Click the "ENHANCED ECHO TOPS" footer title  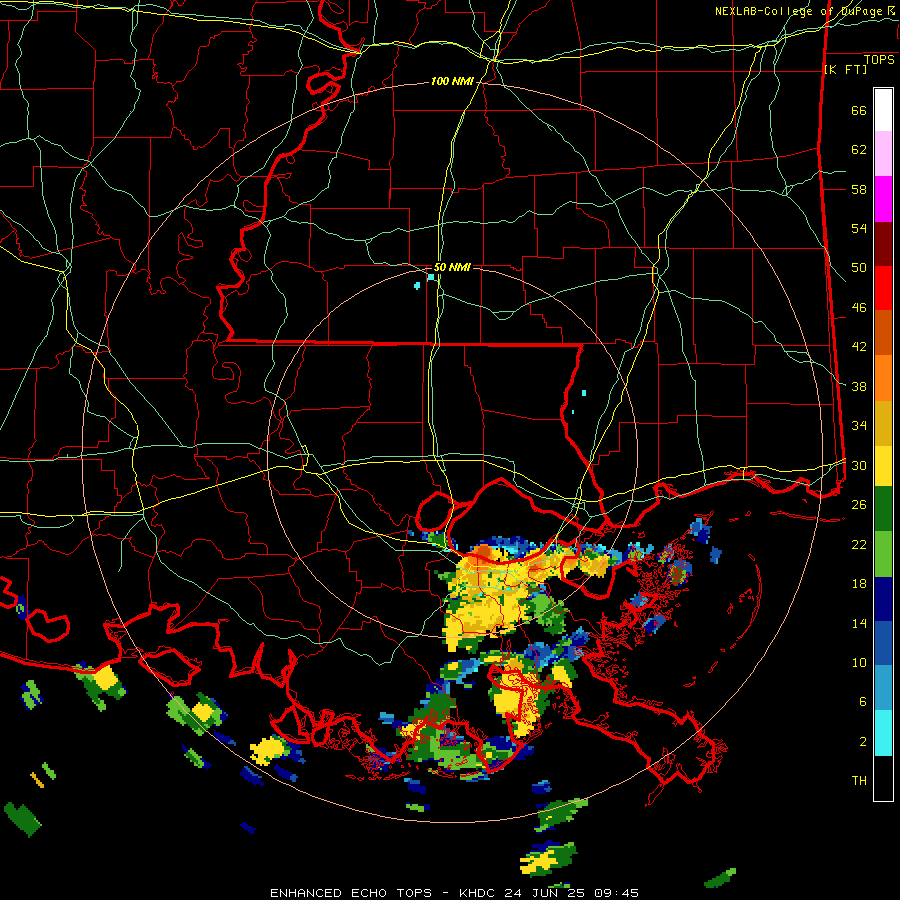pyautogui.click(x=351, y=893)
